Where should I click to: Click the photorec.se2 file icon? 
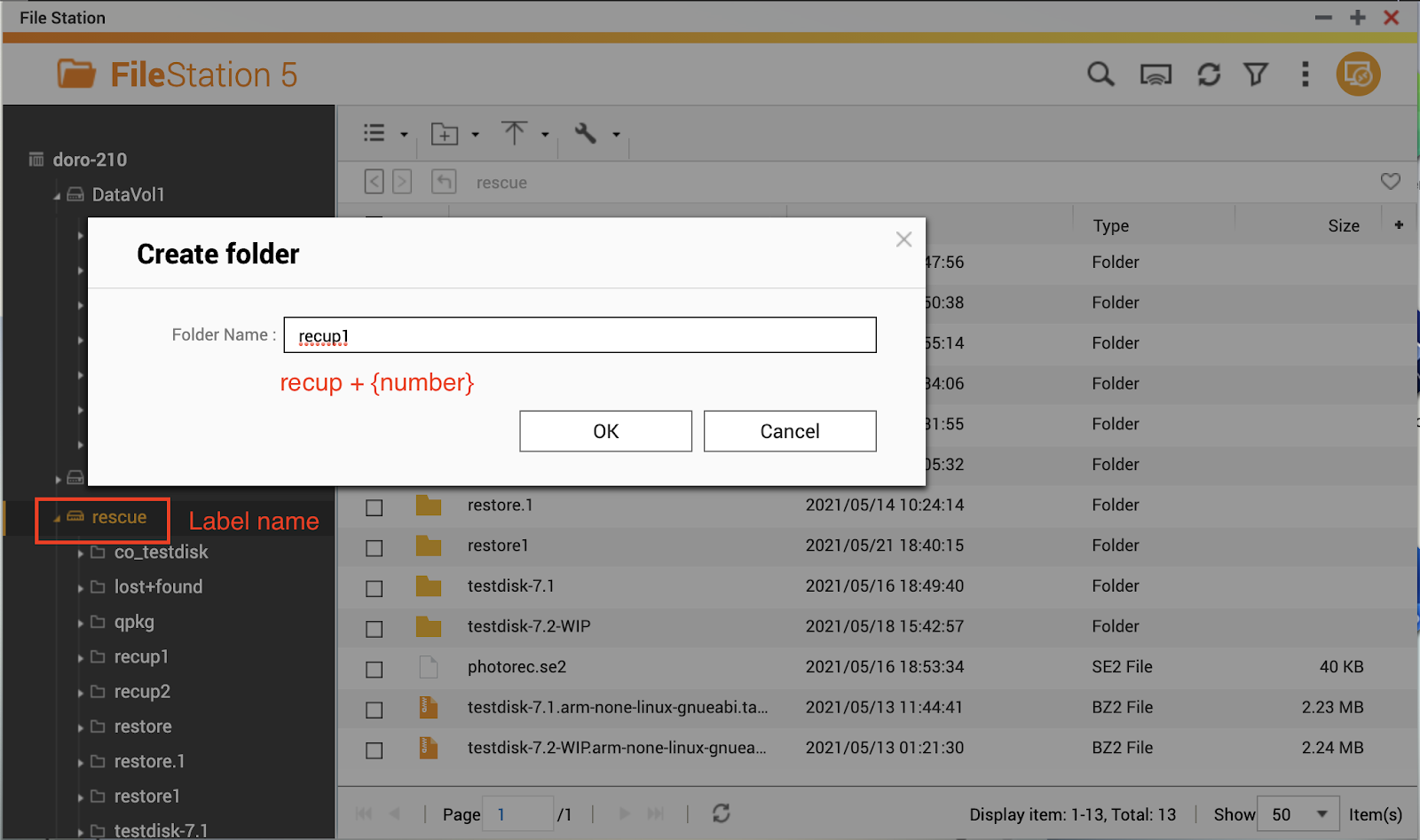coord(429,667)
